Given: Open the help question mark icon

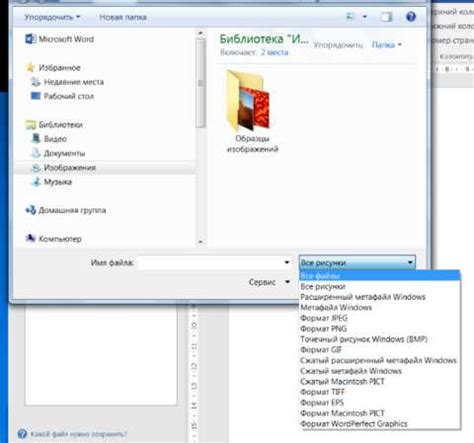Looking at the screenshot, I should [x=411, y=17].
